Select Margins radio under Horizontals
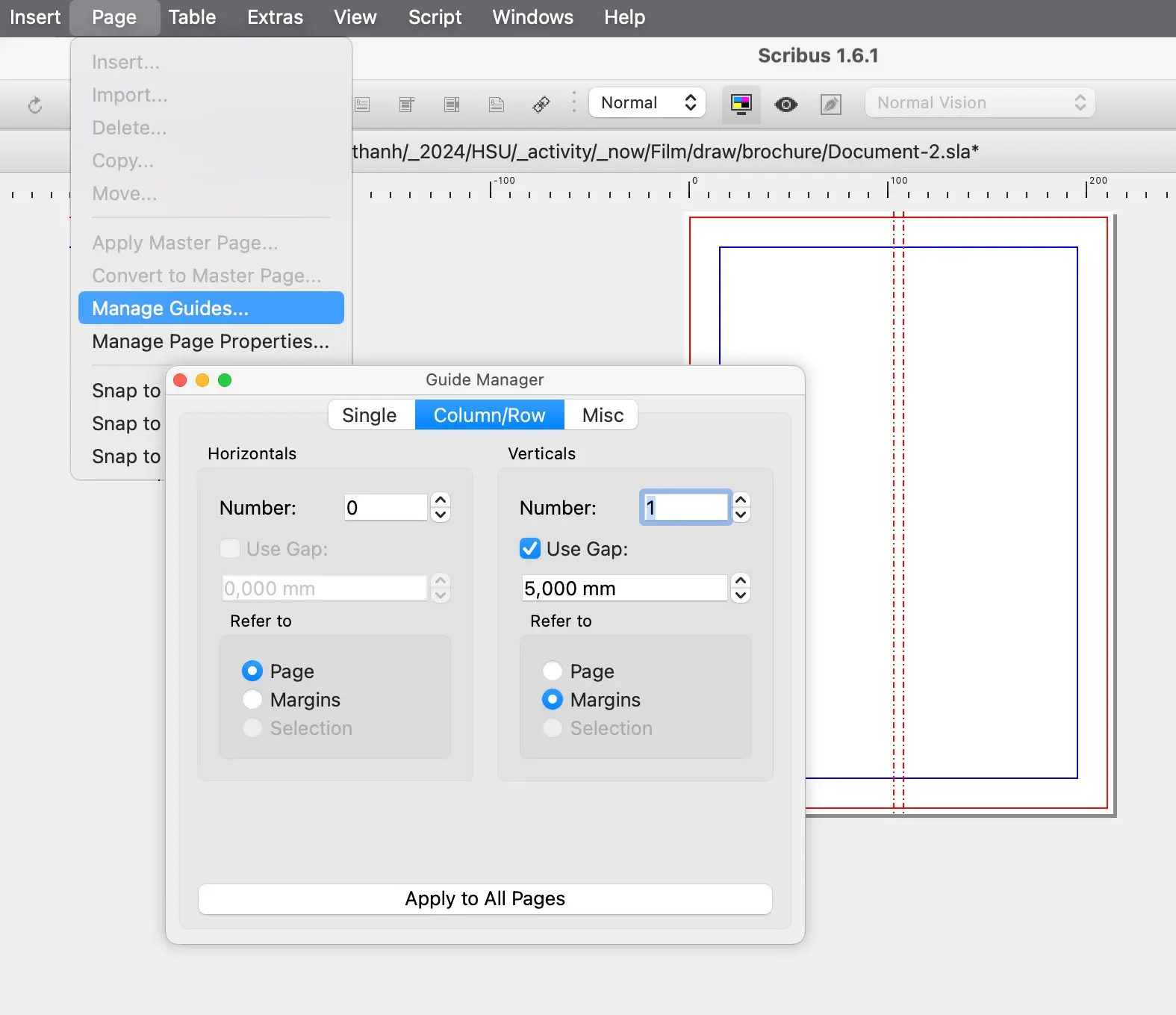 coord(252,700)
